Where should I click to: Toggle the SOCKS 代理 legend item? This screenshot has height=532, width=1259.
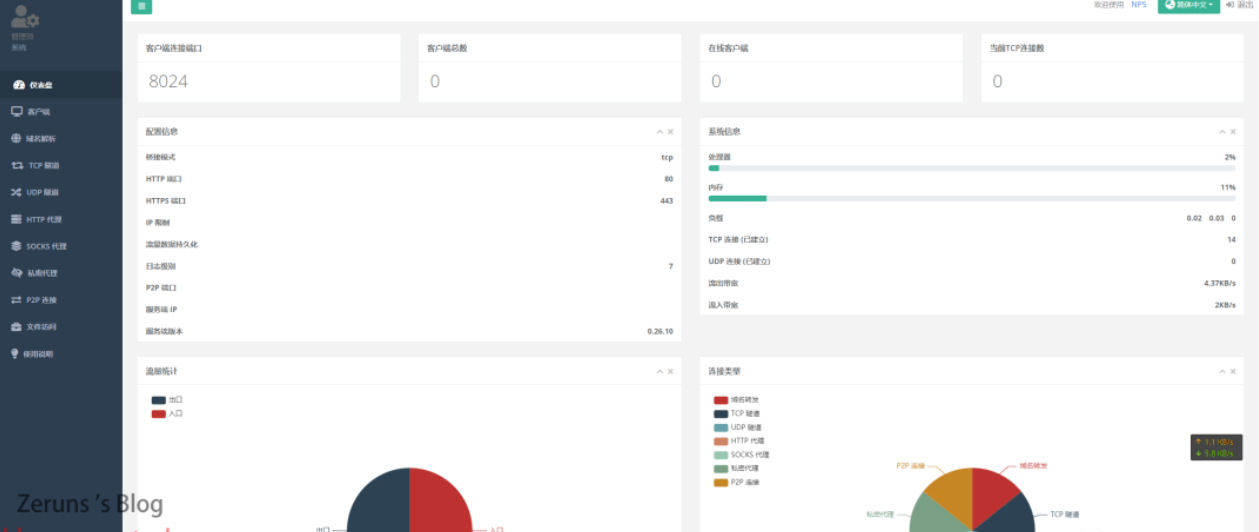pyautogui.click(x=741, y=455)
